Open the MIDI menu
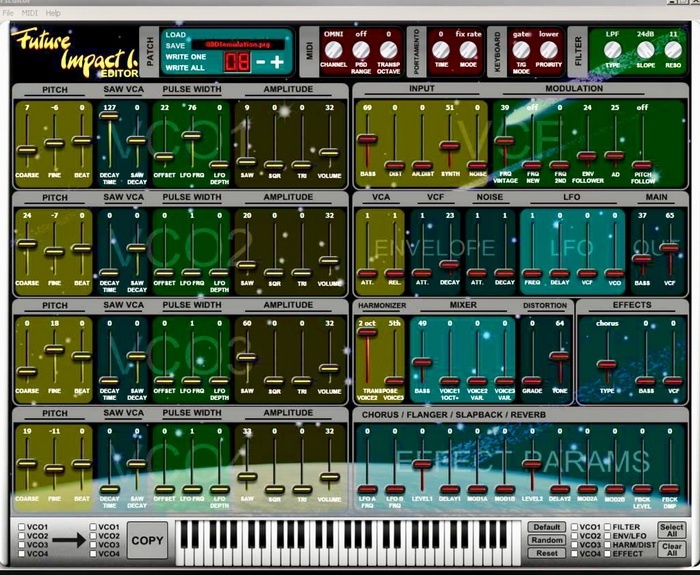700x575 pixels. [29, 13]
